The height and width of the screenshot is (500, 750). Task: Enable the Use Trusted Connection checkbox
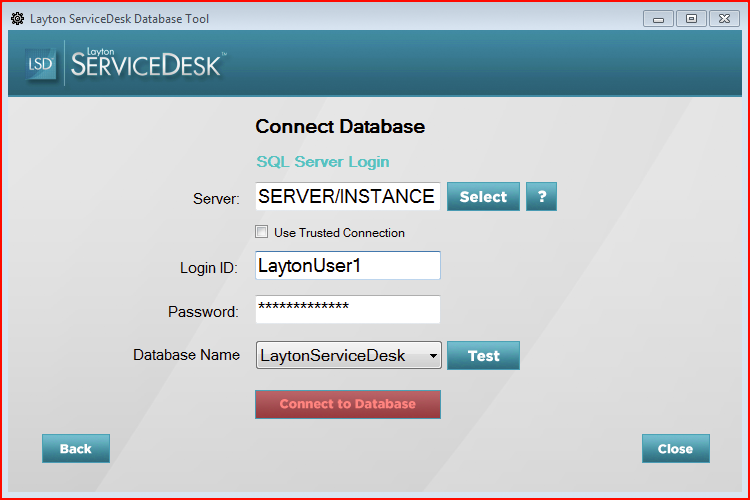tap(262, 232)
